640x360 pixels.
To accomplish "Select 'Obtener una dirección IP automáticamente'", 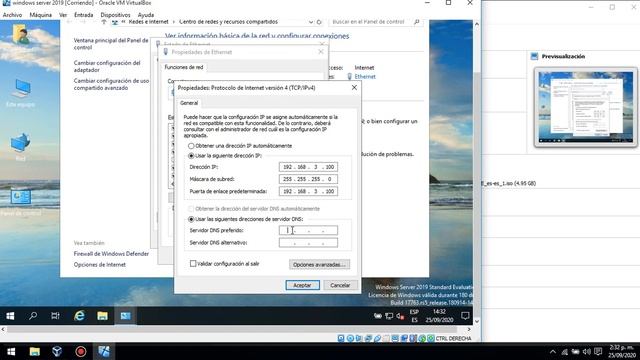I will click(240, 146).
